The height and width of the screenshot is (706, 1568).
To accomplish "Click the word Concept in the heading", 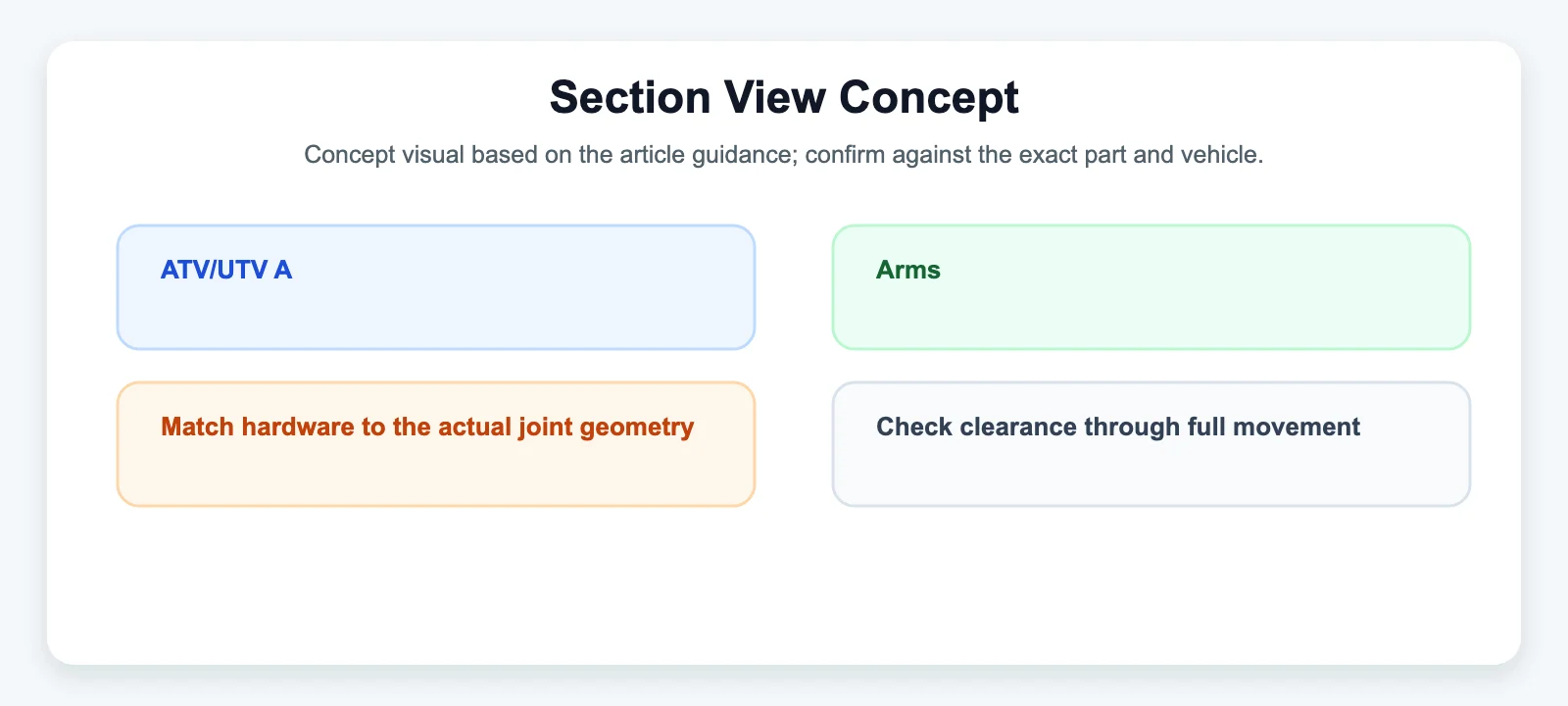I will point(929,97).
